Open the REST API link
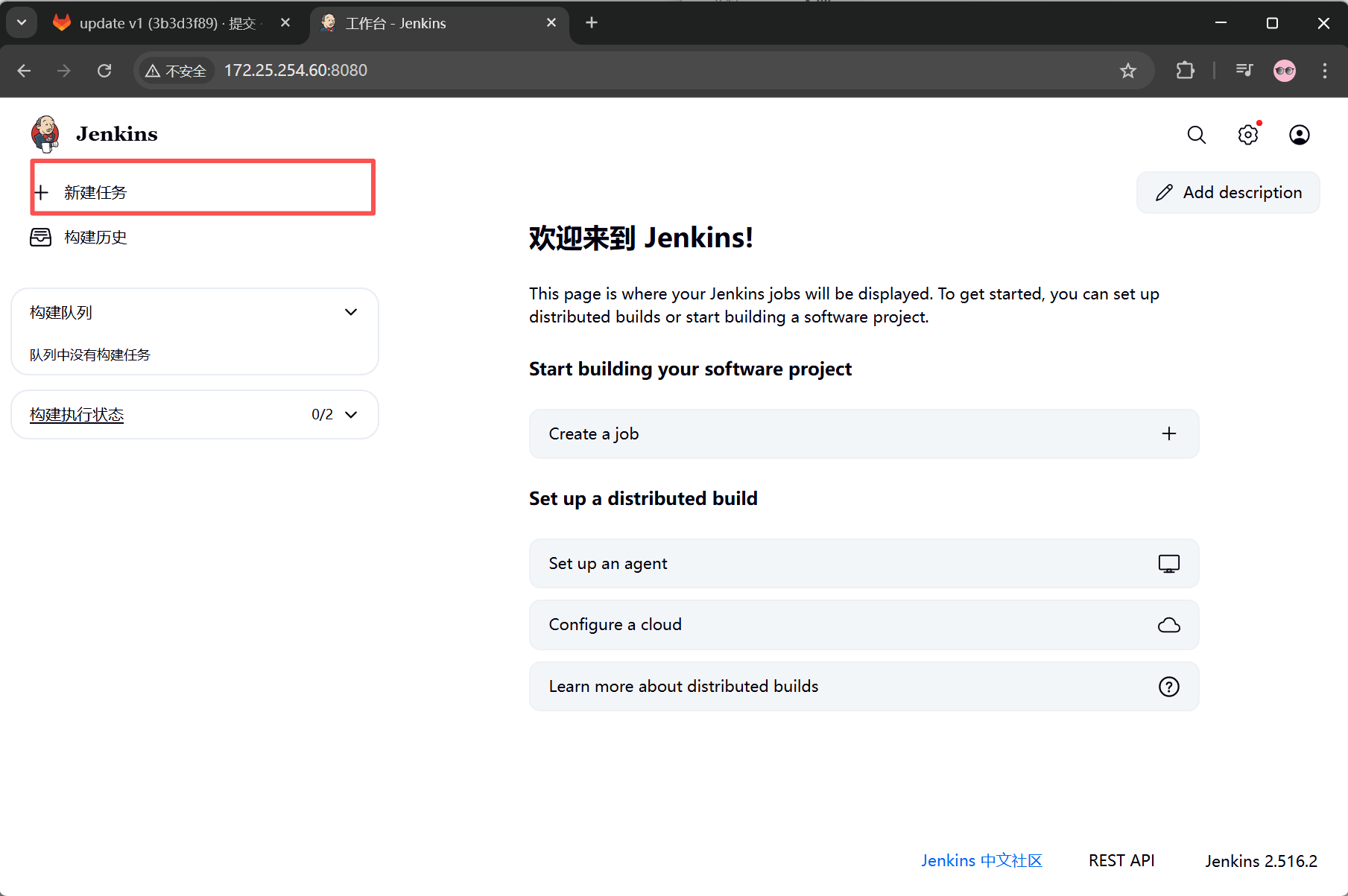Screen dimensions: 1348x896 pyautogui.click(x=1121, y=860)
